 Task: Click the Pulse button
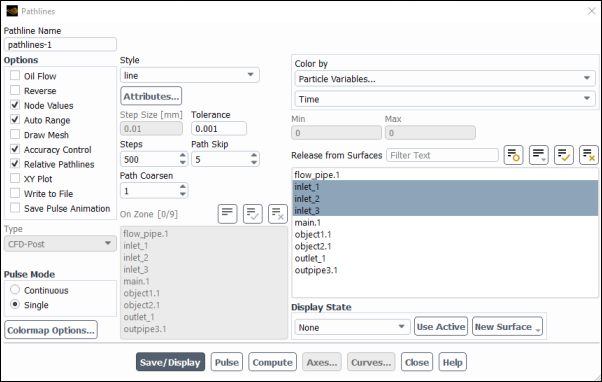[227, 362]
